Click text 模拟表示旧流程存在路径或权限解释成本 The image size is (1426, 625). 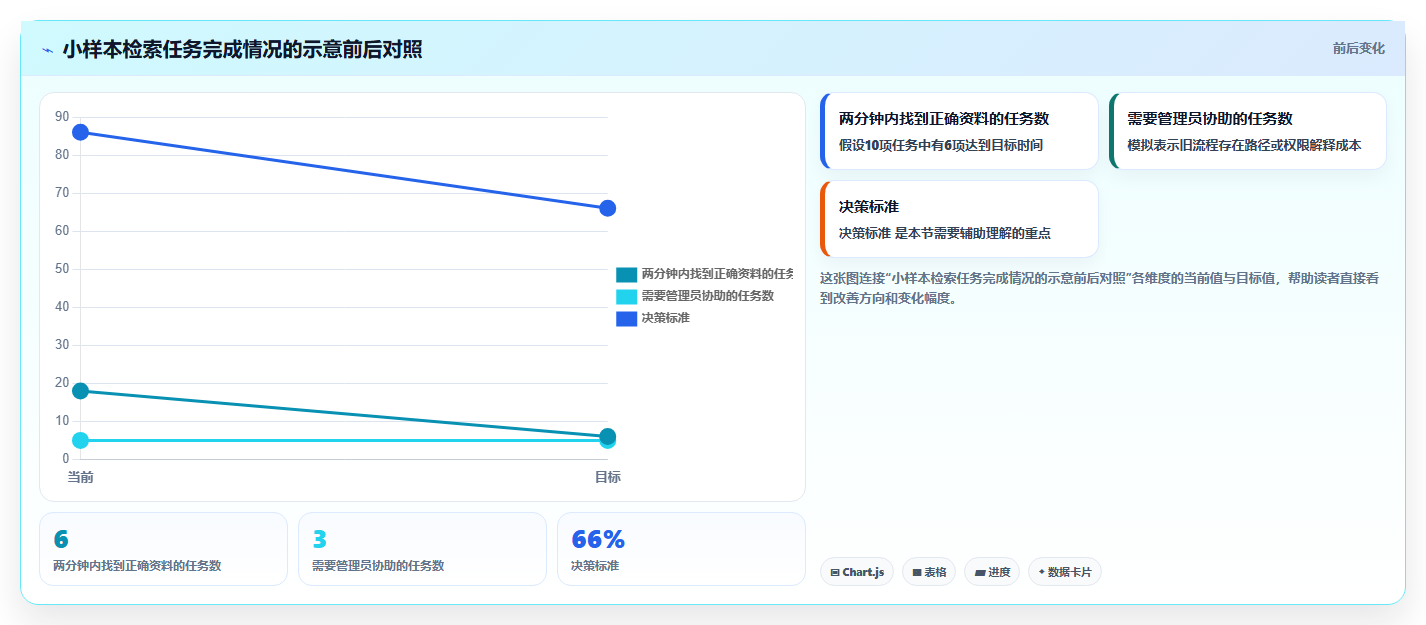[1244, 145]
